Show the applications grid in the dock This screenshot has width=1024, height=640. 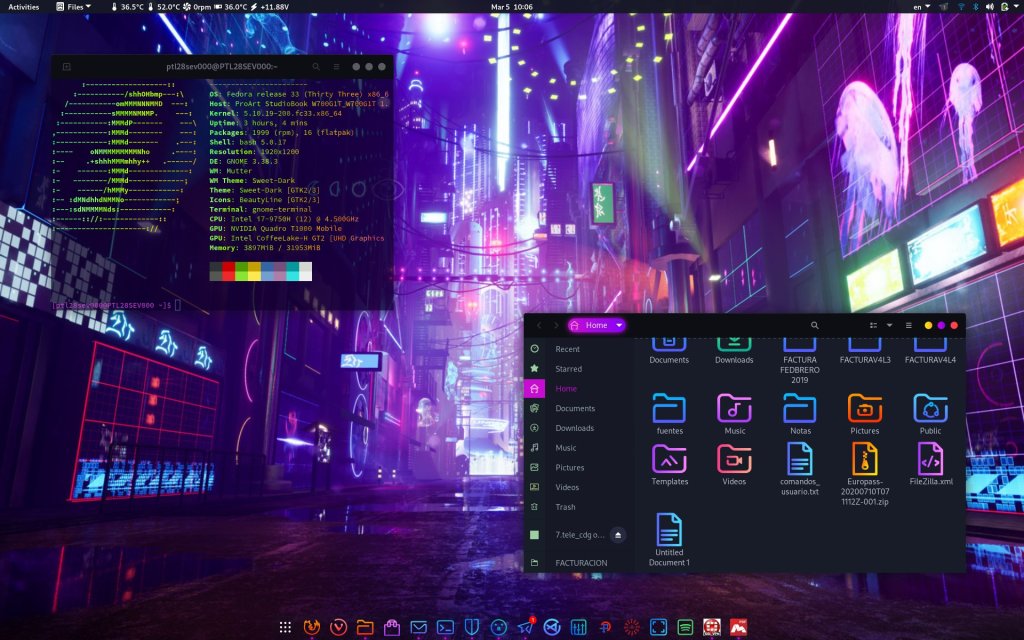[x=285, y=627]
